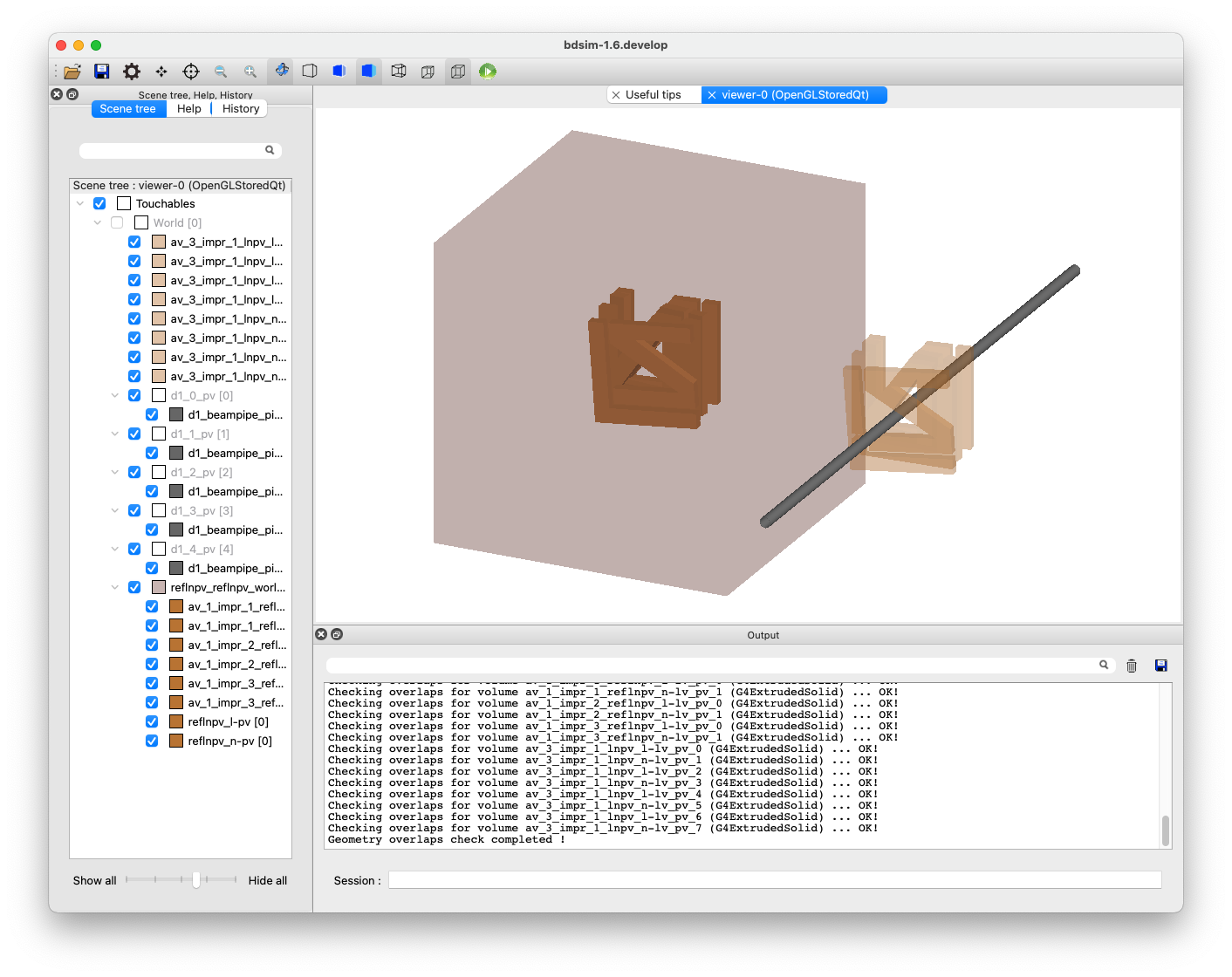Open the Useful tips tab

(653, 95)
